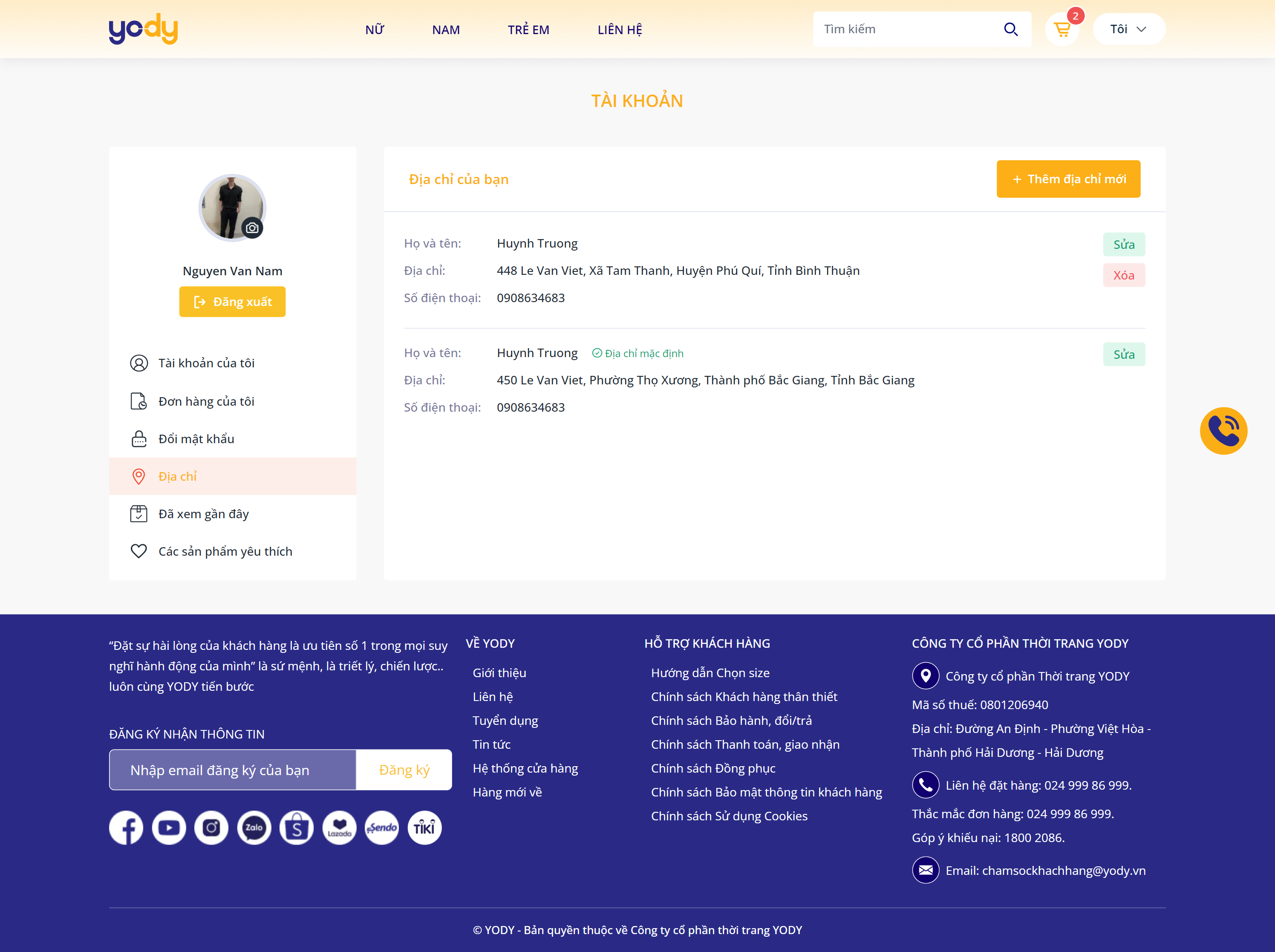Image resolution: width=1275 pixels, height=952 pixels.
Task: Select Đơn hàng của tôi in sidebar
Action: [206, 402]
